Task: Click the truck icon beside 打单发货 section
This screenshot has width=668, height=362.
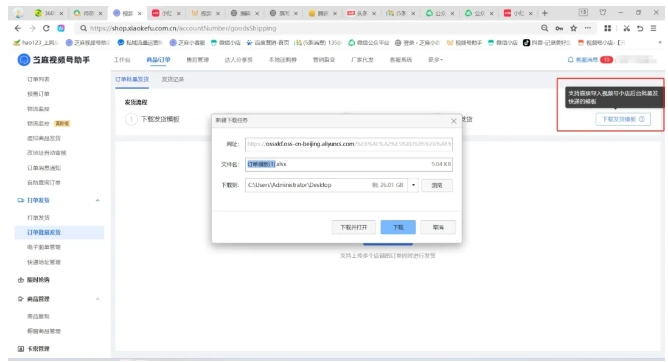Action: [x=20, y=200]
